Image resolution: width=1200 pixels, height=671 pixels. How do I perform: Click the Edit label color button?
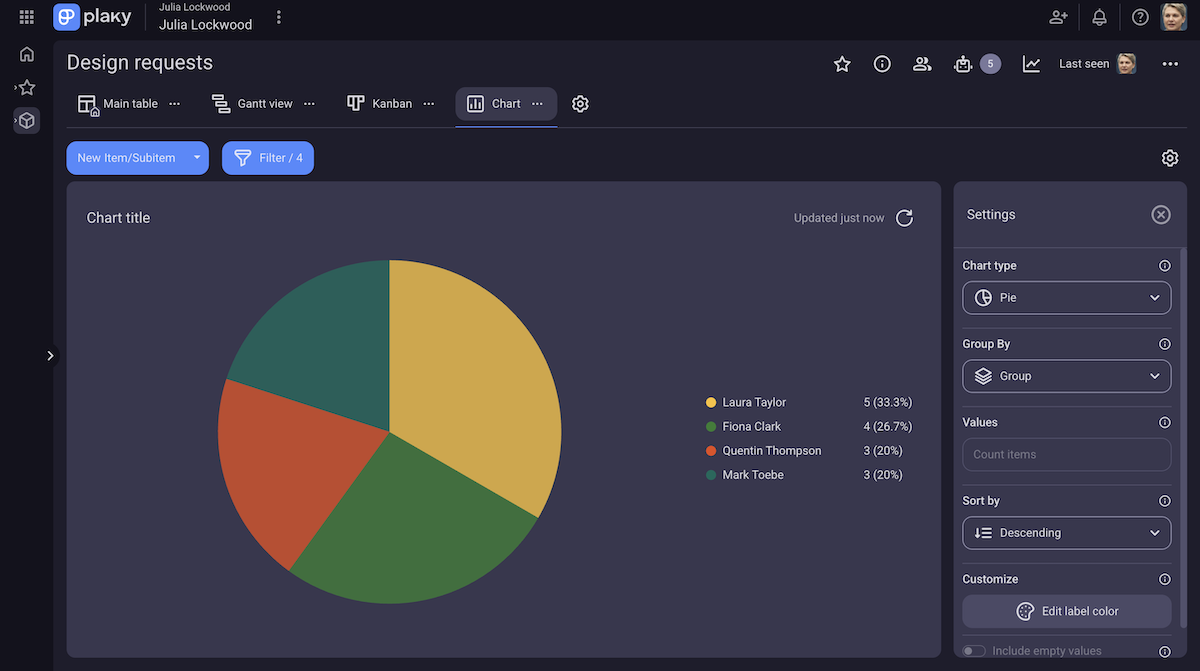[x=1066, y=611]
